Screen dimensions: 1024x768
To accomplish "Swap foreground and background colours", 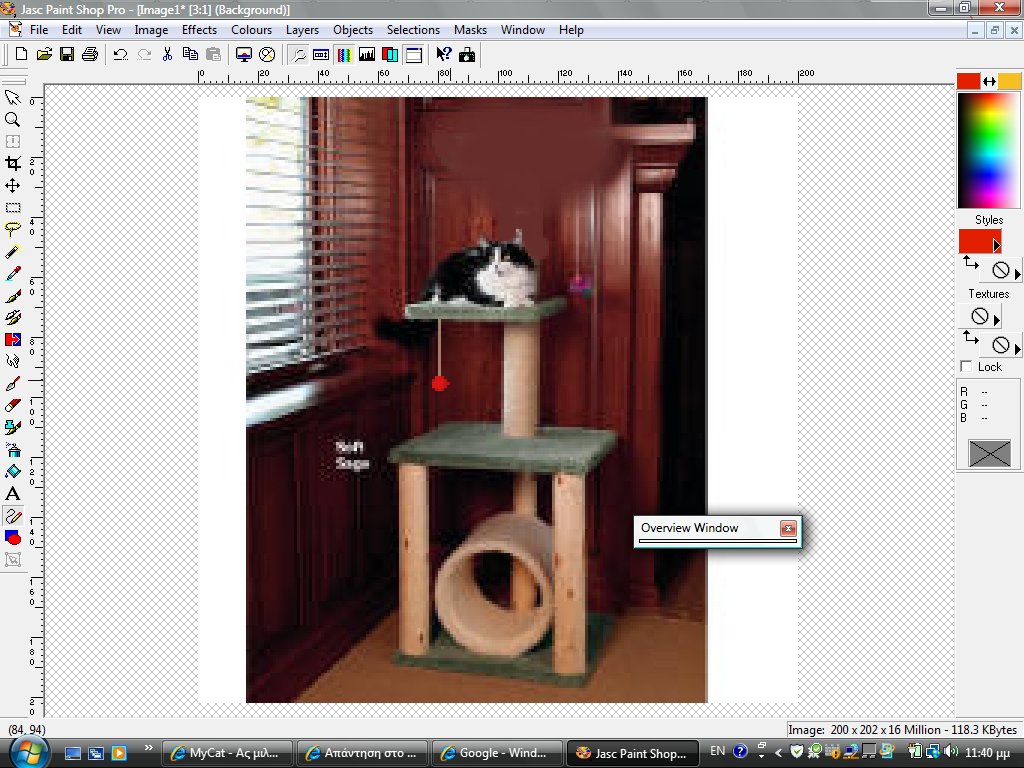I will point(989,81).
